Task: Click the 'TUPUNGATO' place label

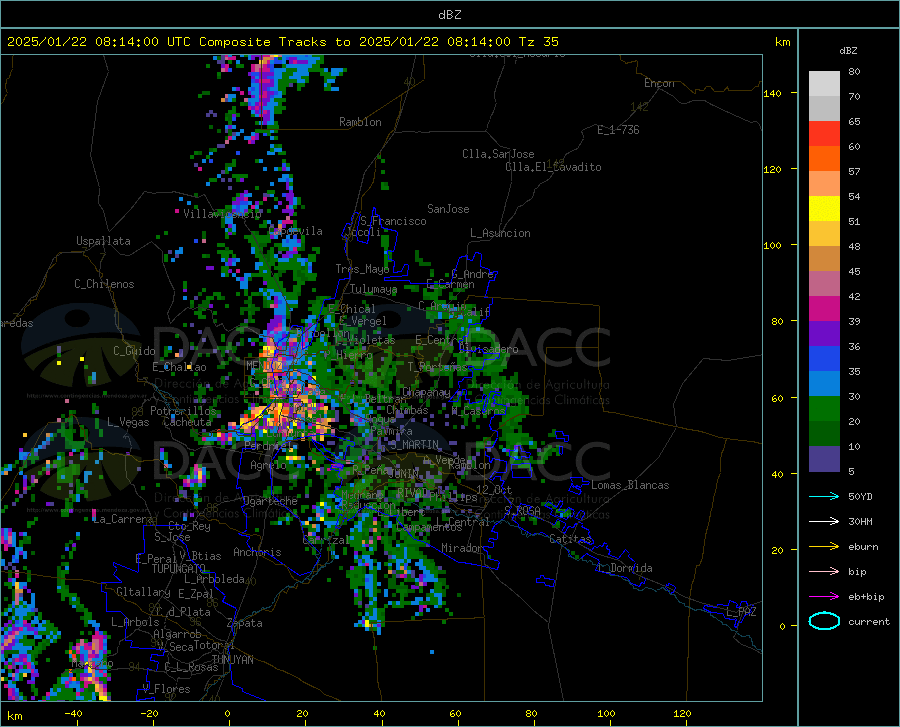Action: click(179, 569)
